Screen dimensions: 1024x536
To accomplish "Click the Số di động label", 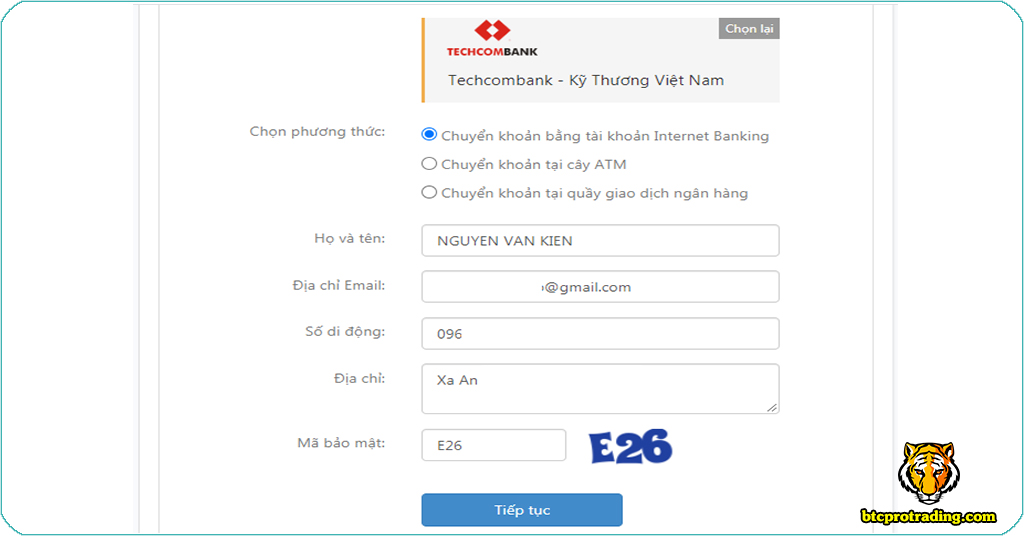I will point(345,332).
